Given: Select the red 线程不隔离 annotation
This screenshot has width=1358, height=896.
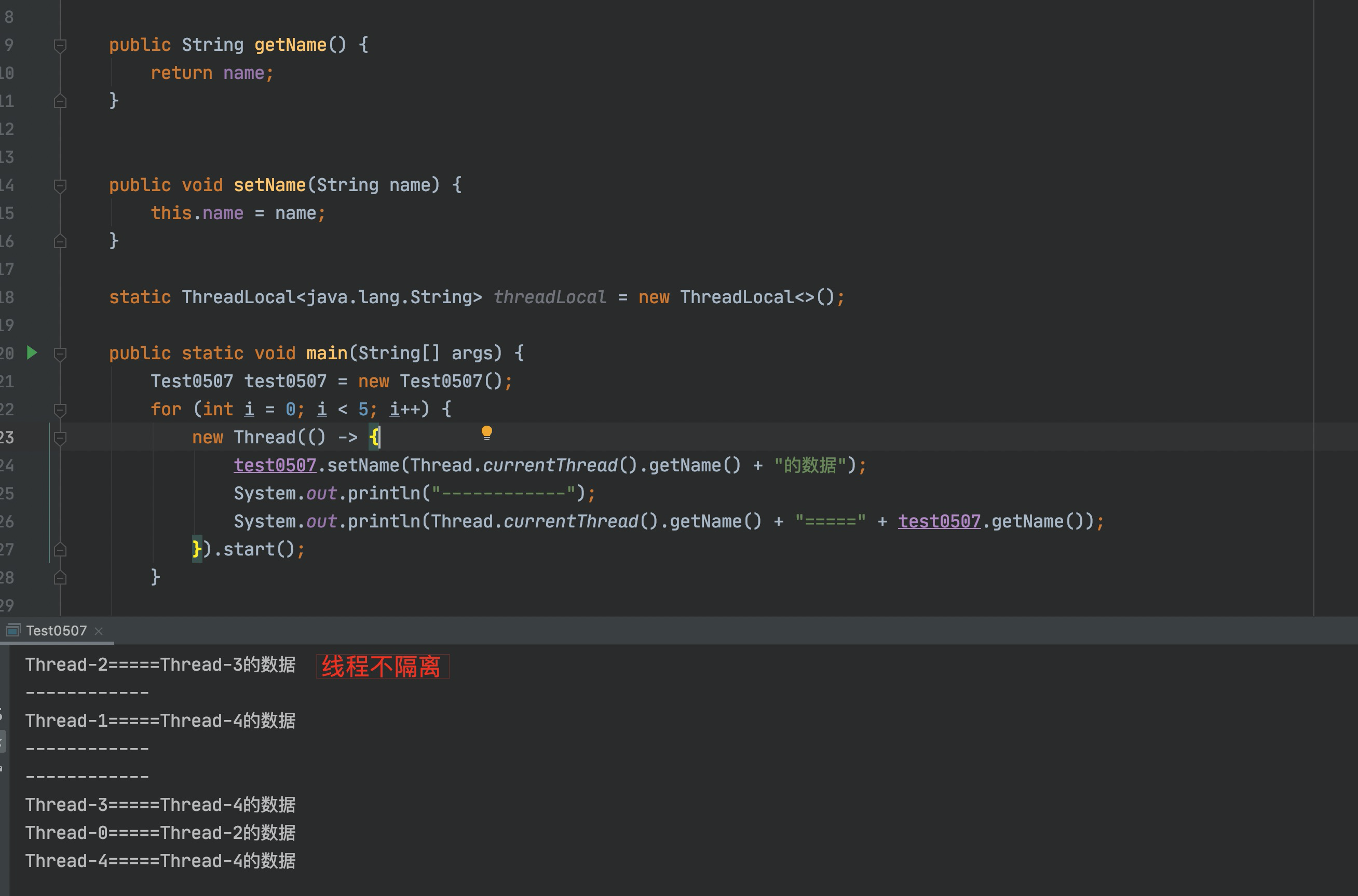Looking at the screenshot, I should [x=381, y=665].
